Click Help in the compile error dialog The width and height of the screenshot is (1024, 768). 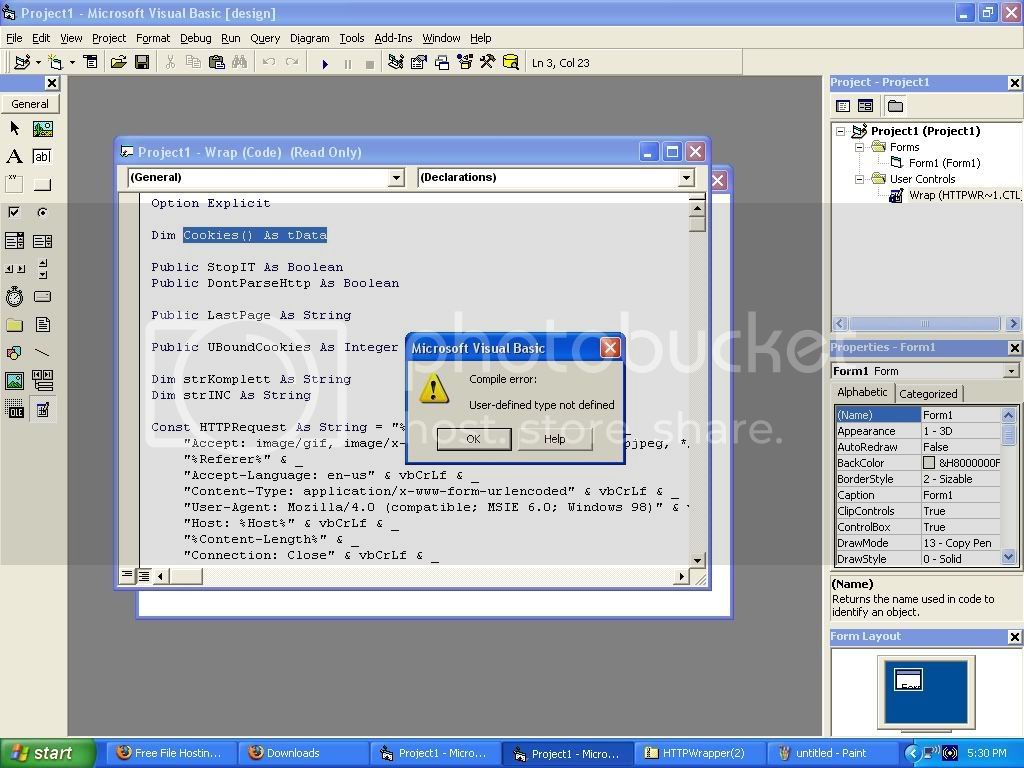554,439
